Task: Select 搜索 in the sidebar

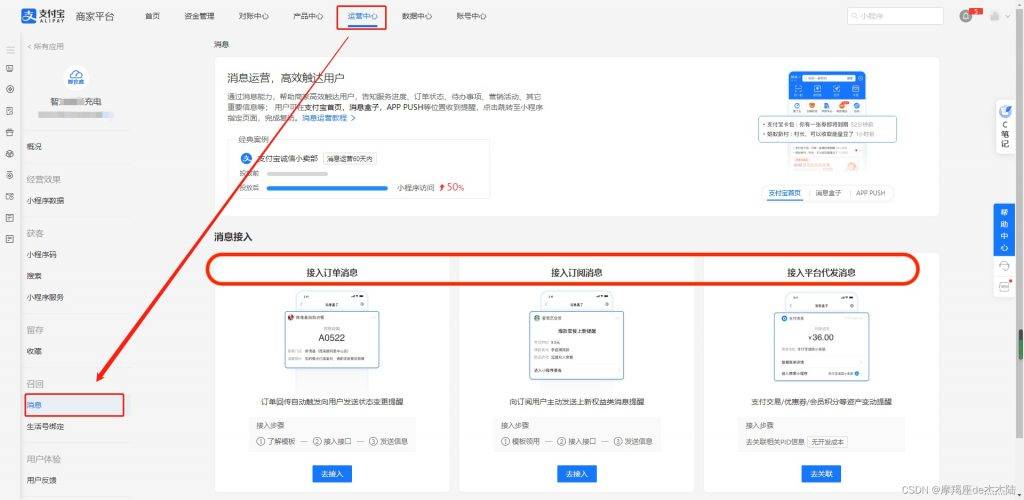Action: [34, 275]
